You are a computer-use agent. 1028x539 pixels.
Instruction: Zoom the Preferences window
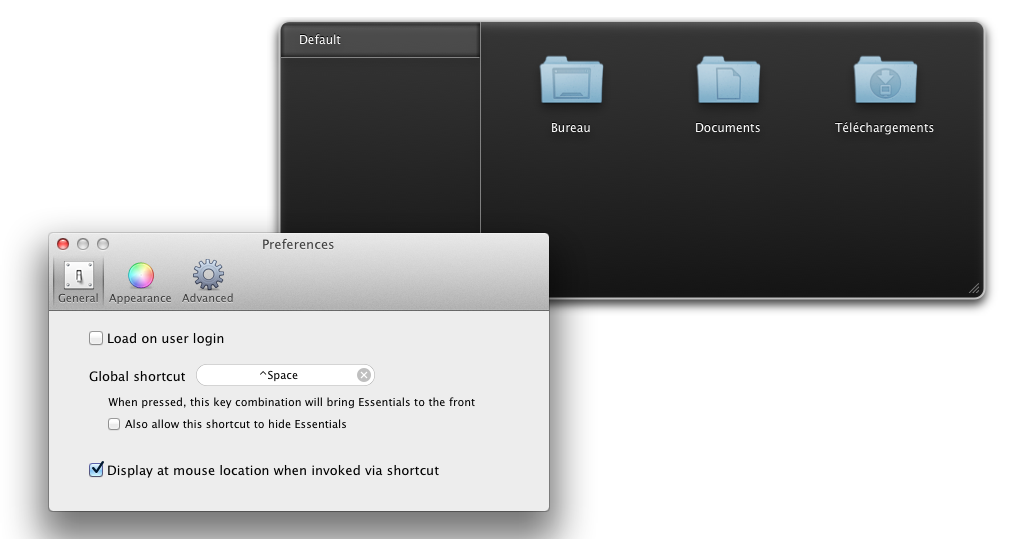tap(103, 244)
